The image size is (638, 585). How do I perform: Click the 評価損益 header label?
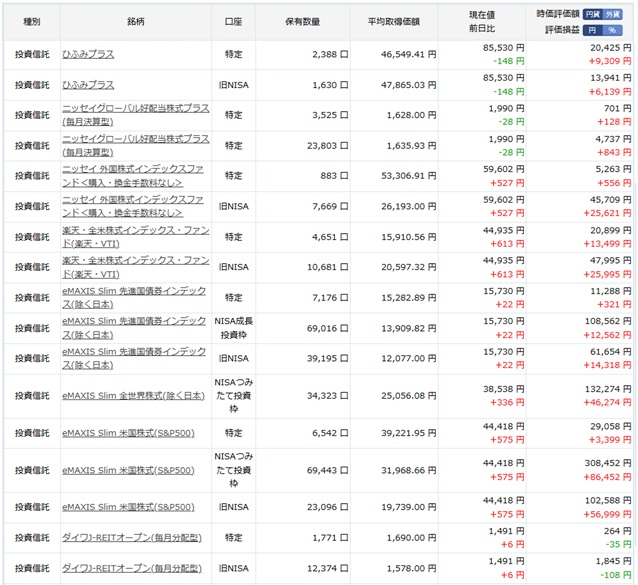pos(562,30)
